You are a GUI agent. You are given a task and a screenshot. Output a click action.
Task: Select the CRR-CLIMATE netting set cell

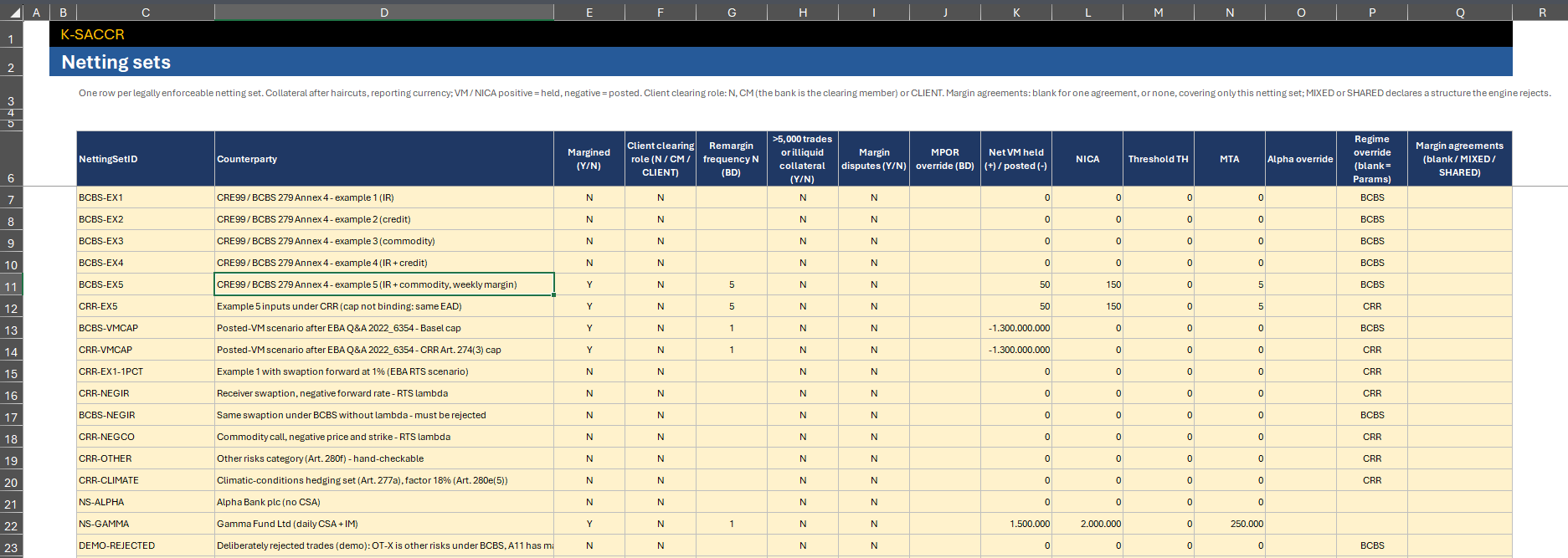146,480
